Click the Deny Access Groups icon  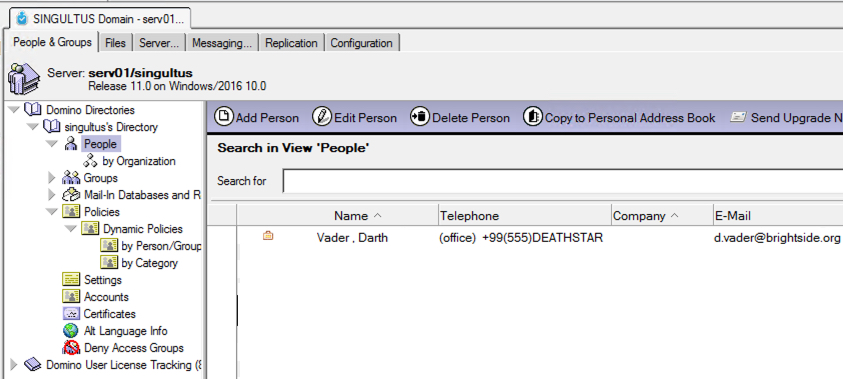pos(71,348)
